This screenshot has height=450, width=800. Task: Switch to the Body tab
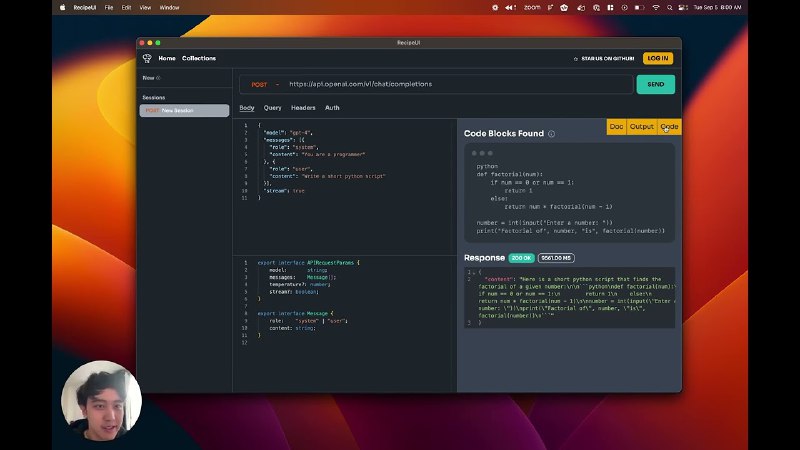pos(247,108)
